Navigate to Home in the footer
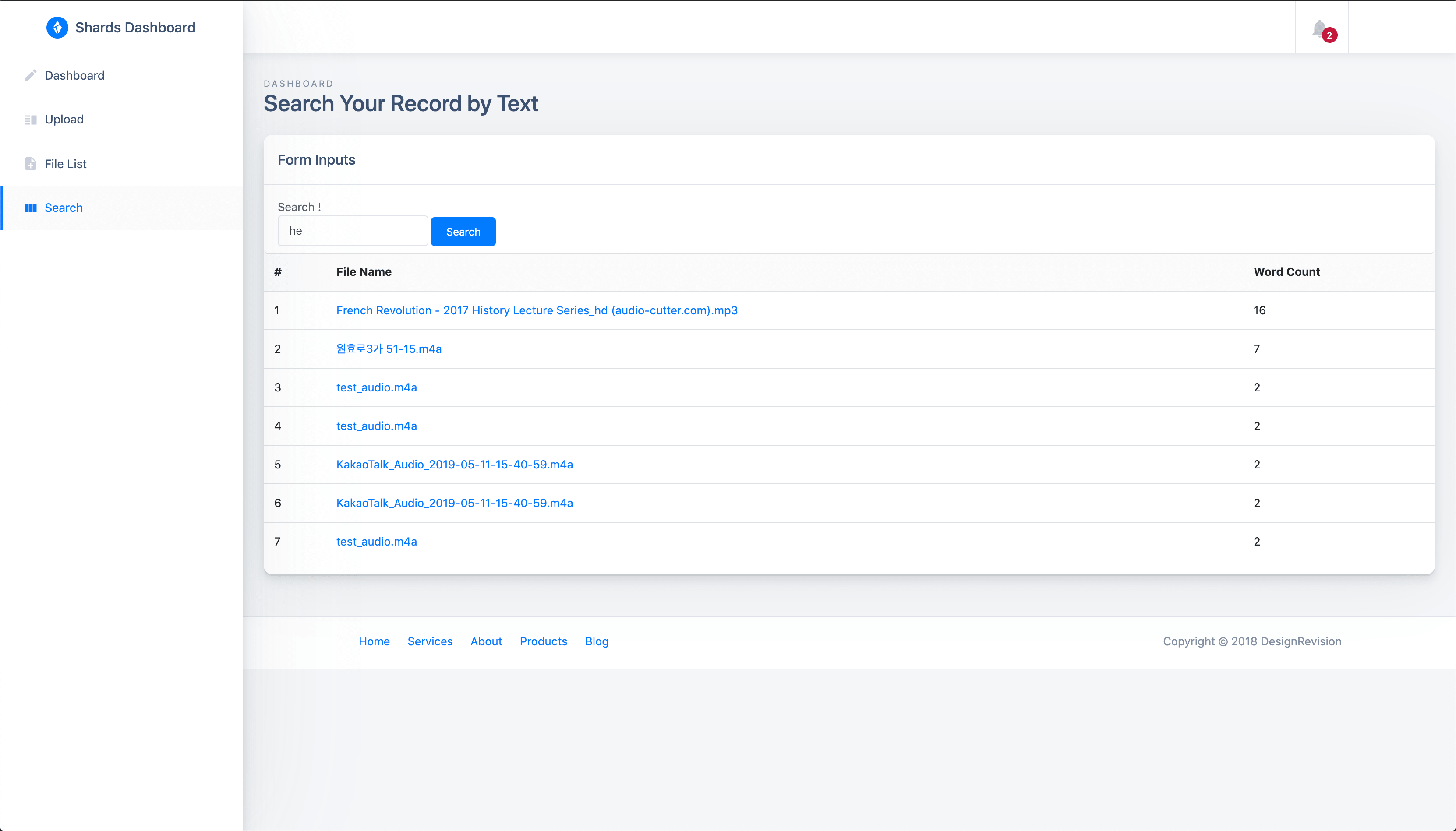Screen dimensions: 1456x831 374,641
